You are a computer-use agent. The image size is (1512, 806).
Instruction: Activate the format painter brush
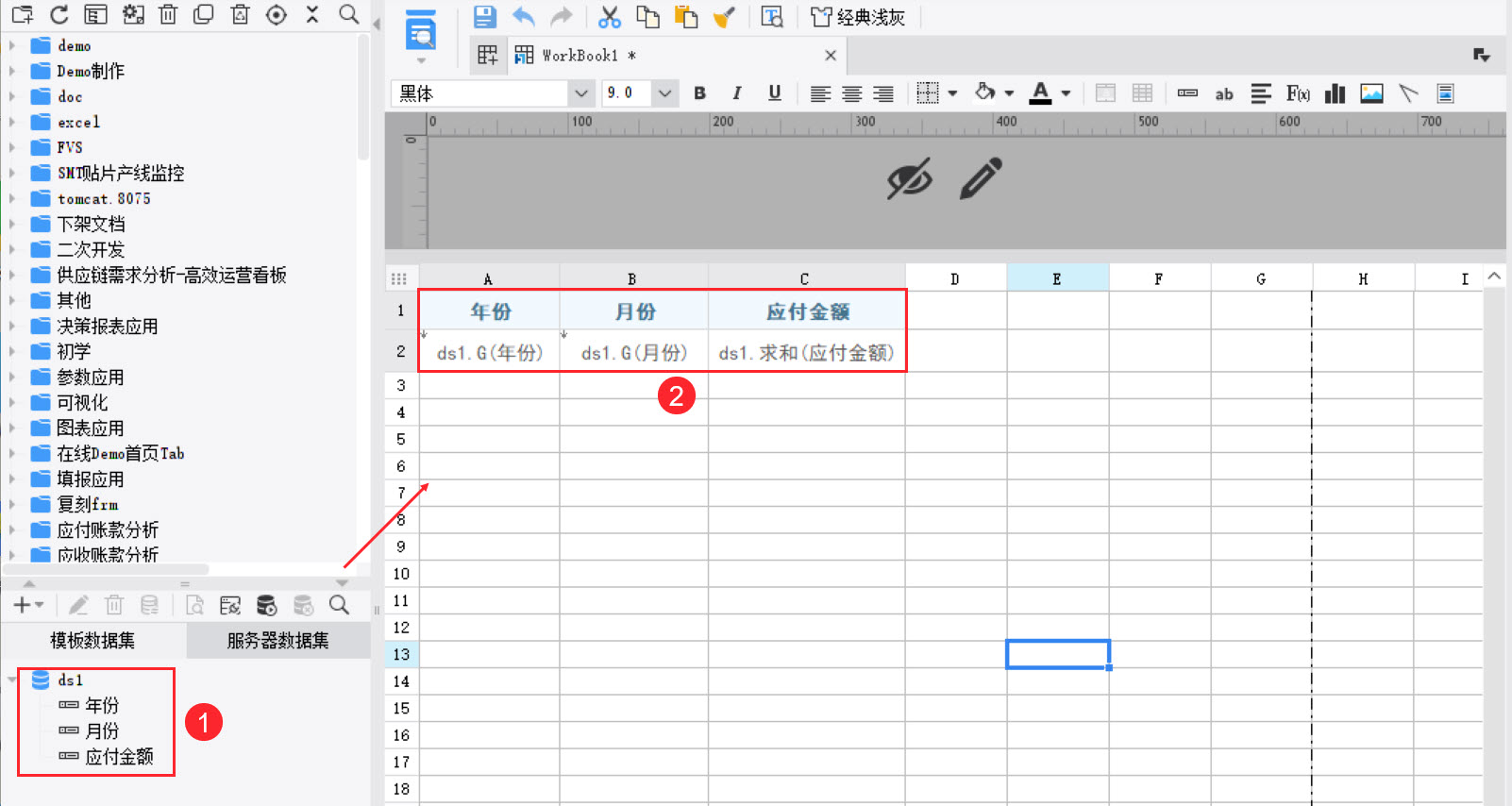pos(724,16)
